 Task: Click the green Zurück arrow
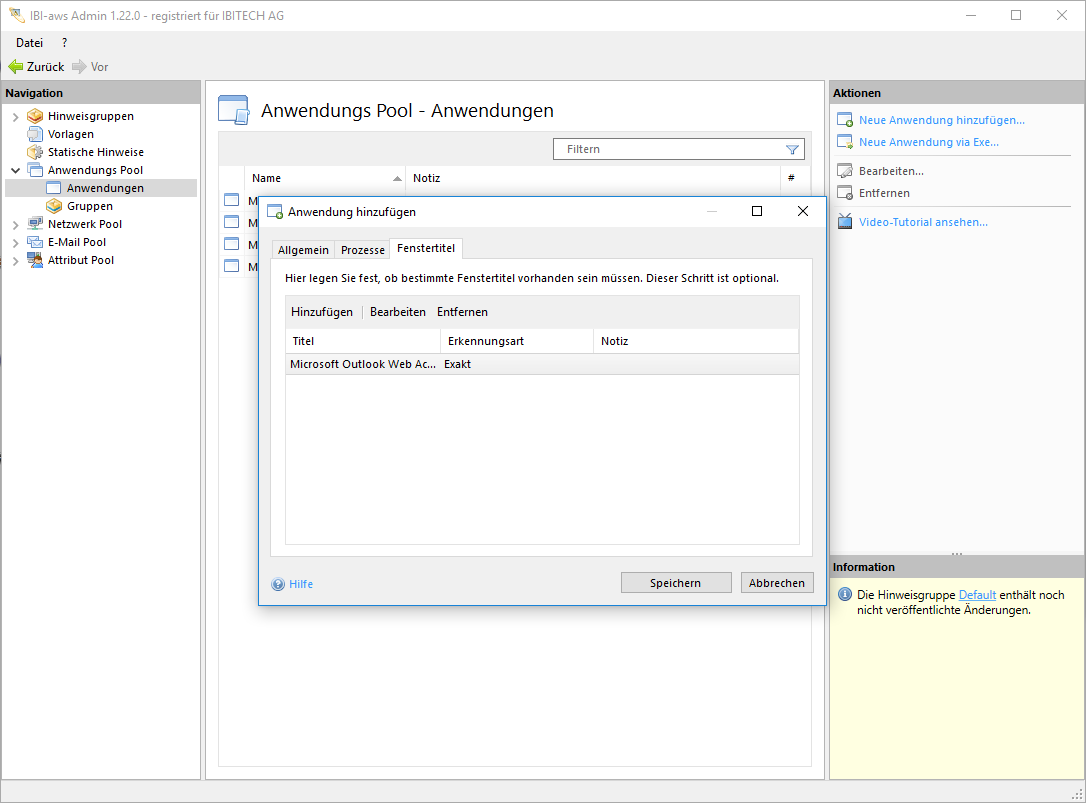click(15, 67)
